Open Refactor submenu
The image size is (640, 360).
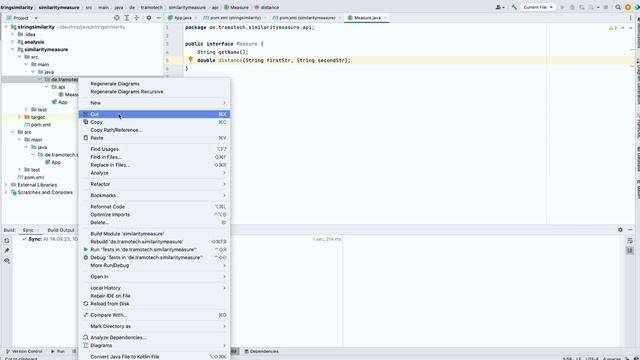[x=154, y=184]
